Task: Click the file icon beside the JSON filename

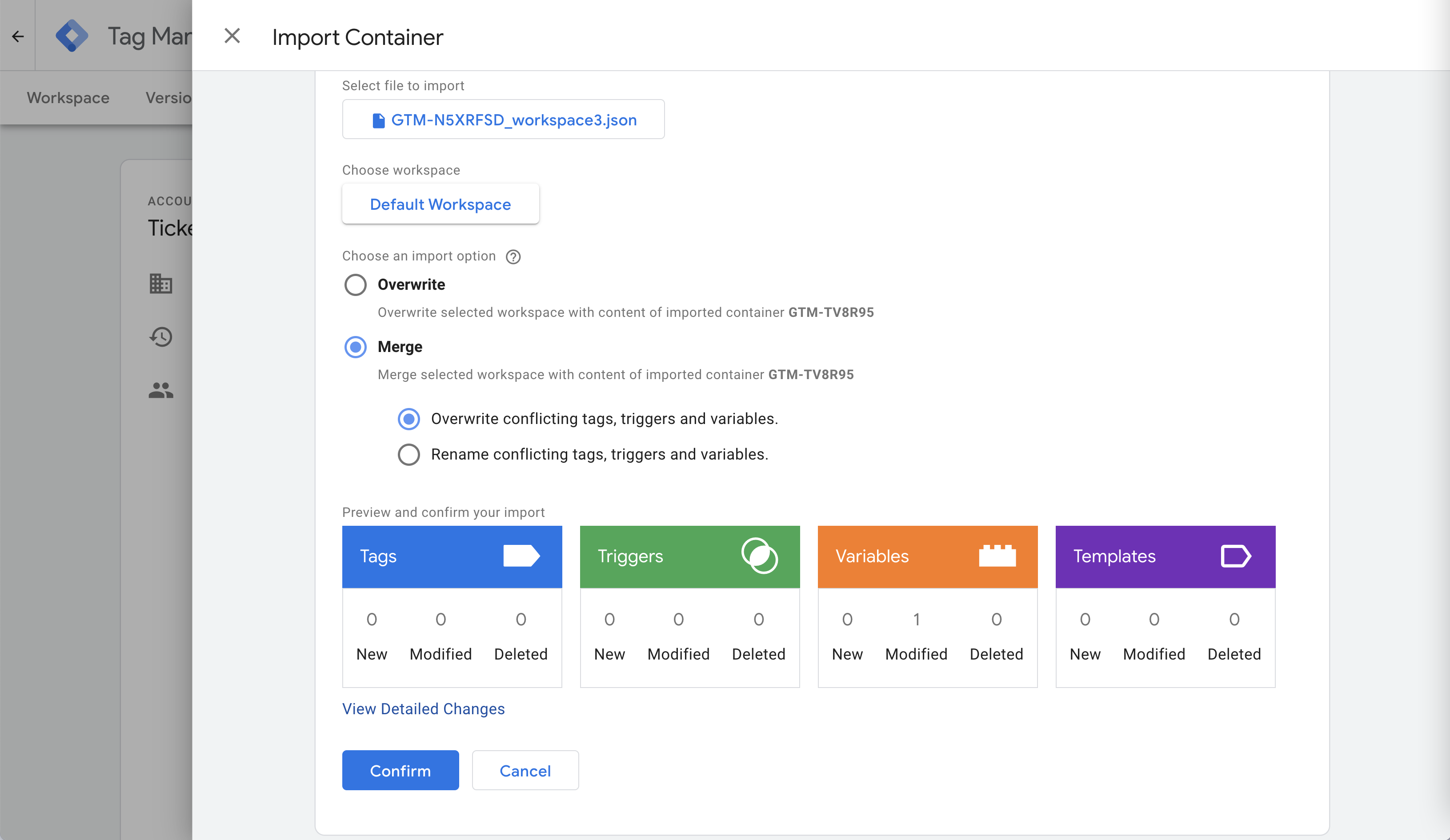Action: point(378,120)
